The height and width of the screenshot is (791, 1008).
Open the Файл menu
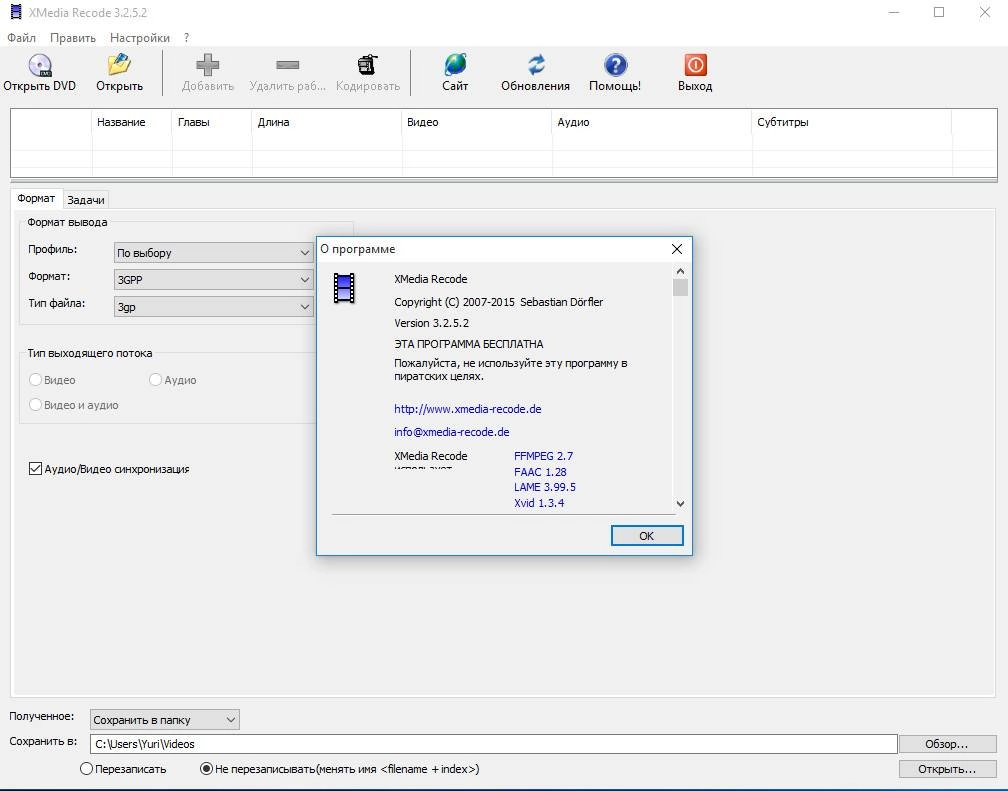21,38
